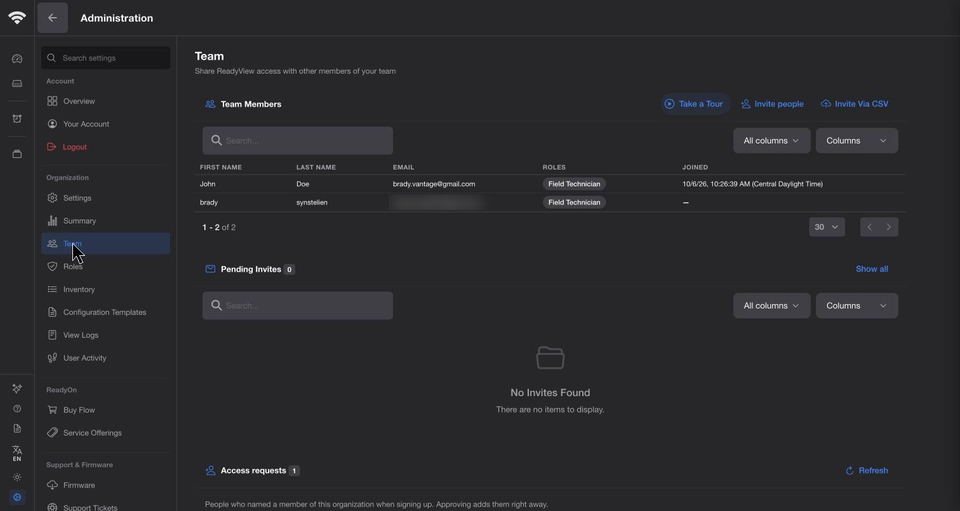Go to previous page of team members

[869, 227]
